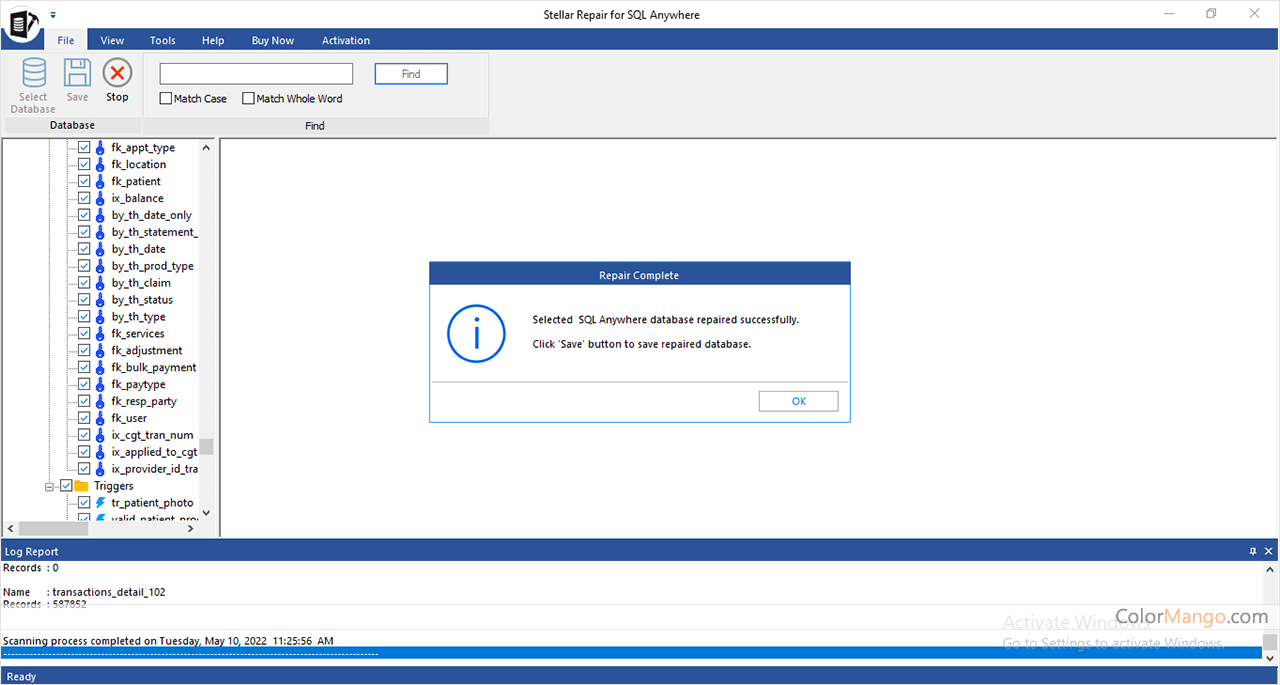Uncheck the fk_patient tree item
The width and height of the screenshot is (1280, 685).
point(84,181)
